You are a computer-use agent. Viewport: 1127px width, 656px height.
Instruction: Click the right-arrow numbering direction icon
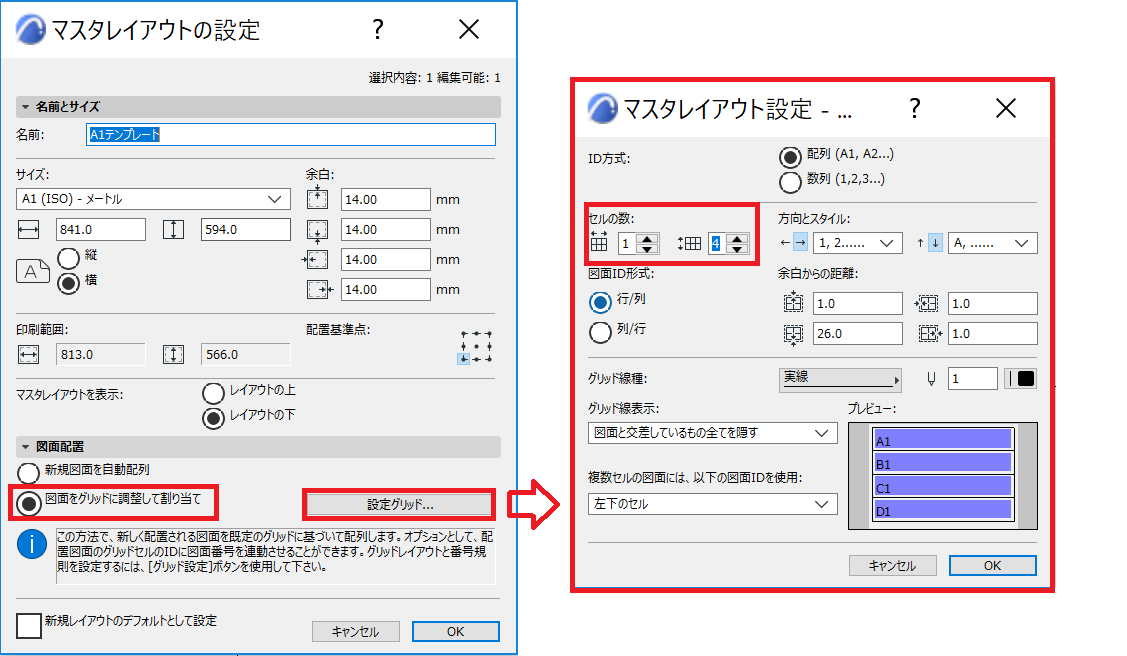coord(800,243)
